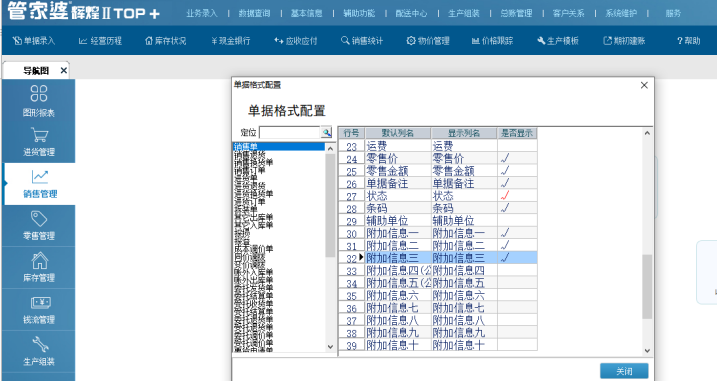Click the 帮助 help link
The height and width of the screenshot is (382, 718).
[x=689, y=41]
